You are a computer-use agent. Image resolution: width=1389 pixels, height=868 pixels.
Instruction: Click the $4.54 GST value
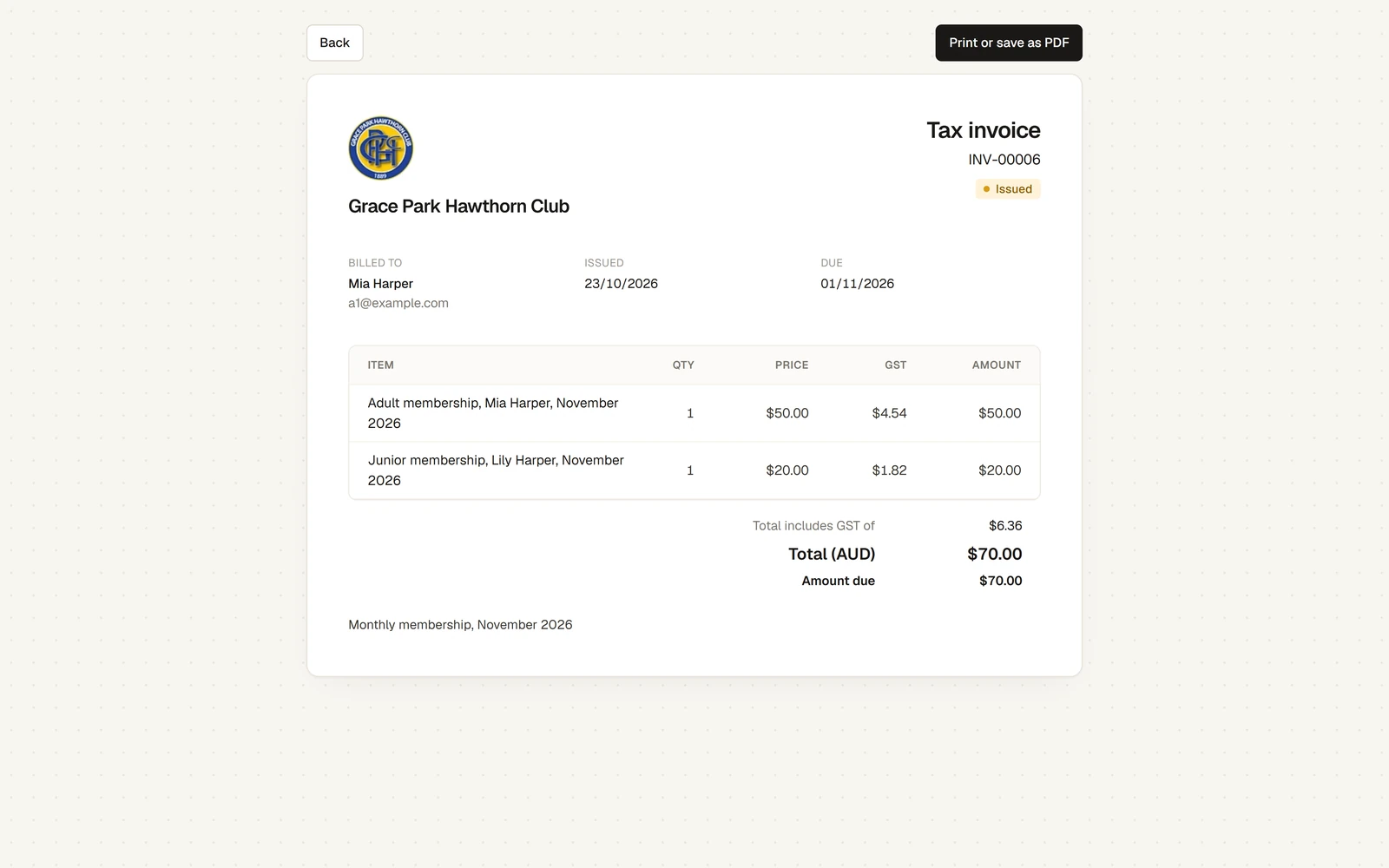(x=889, y=413)
